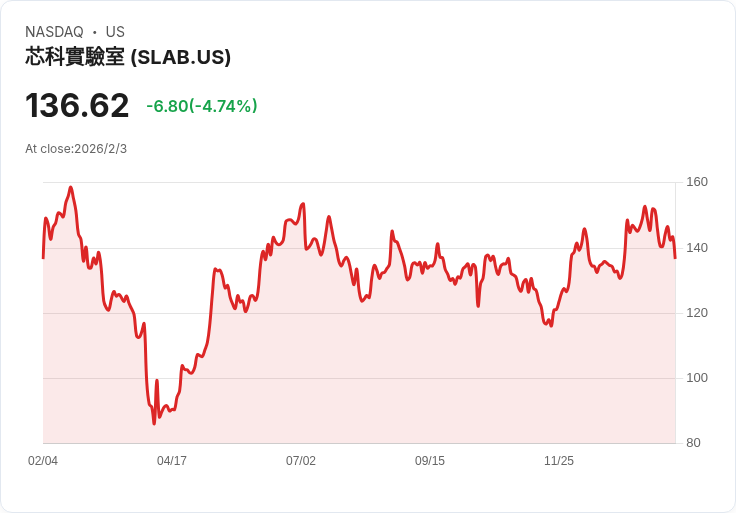The image size is (736, 513).
Task: Click the 80 y-axis price label
Action: [694, 443]
